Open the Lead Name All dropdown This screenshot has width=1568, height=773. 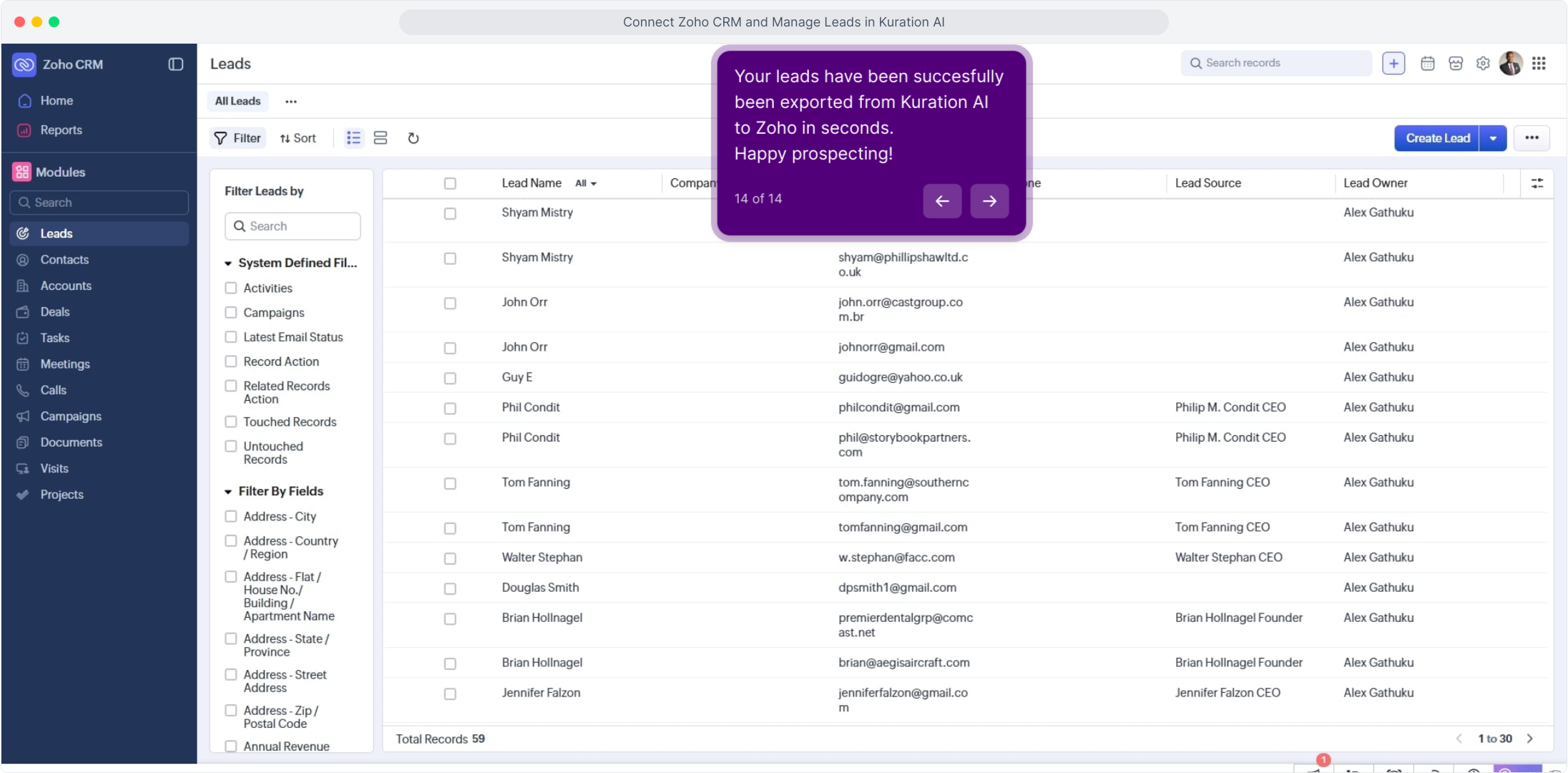[x=586, y=183]
